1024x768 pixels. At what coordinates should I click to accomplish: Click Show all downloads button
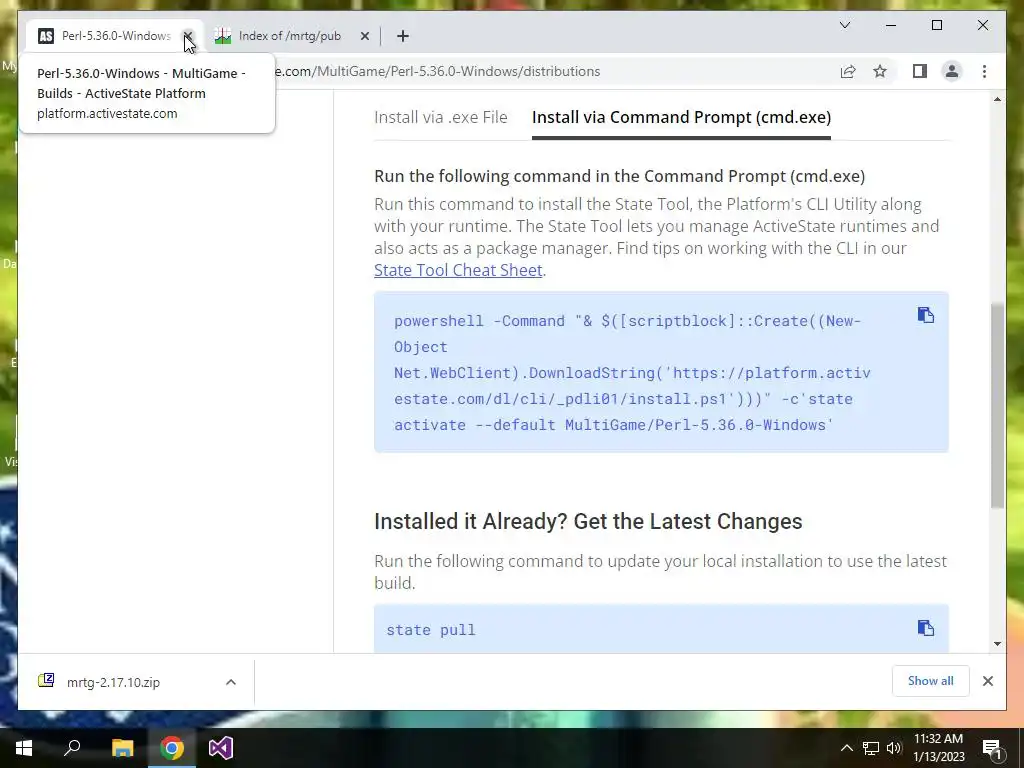930,681
